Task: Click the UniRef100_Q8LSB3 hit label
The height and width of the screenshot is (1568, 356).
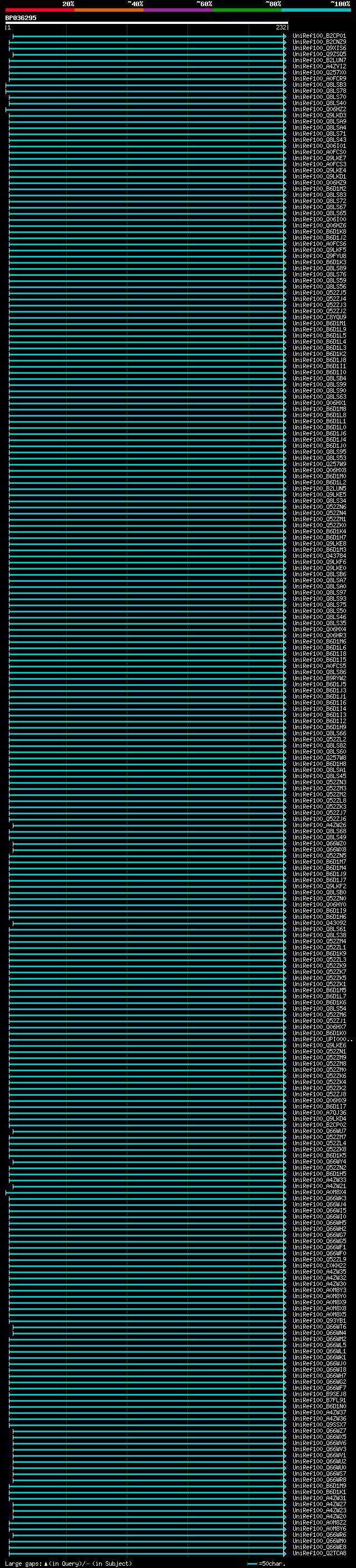Action: (x=319, y=85)
